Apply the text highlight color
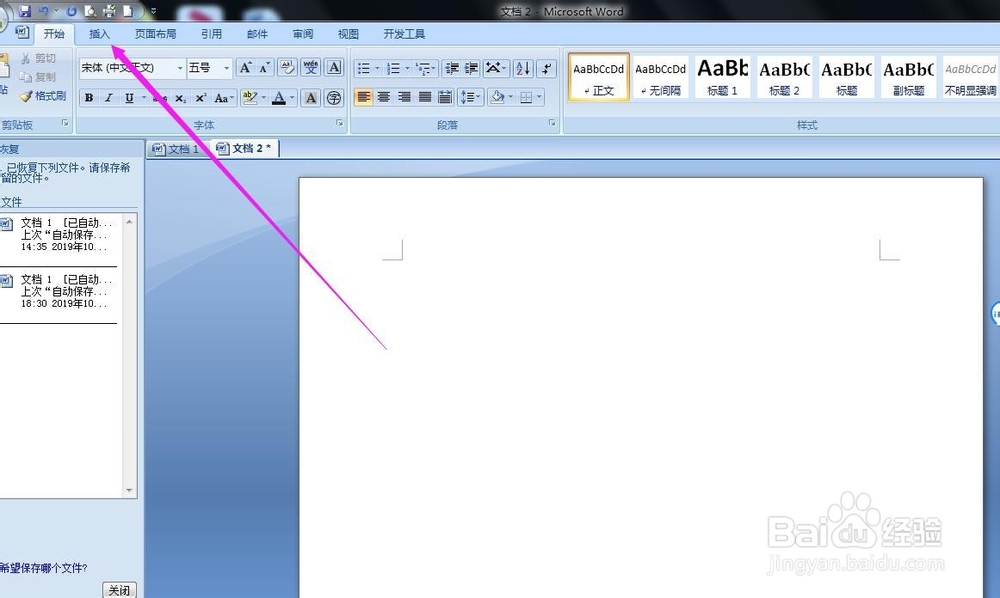This screenshot has height=598, width=1000. pyautogui.click(x=249, y=98)
